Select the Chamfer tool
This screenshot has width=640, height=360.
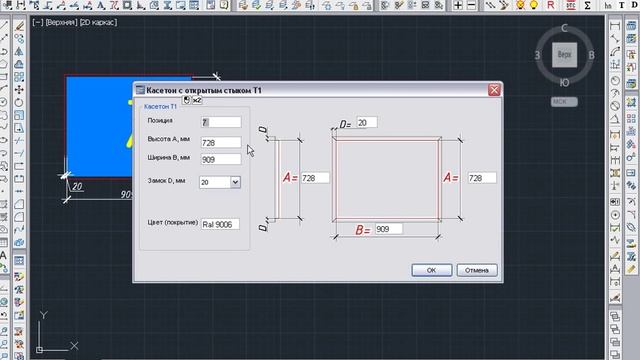tap(19, 204)
